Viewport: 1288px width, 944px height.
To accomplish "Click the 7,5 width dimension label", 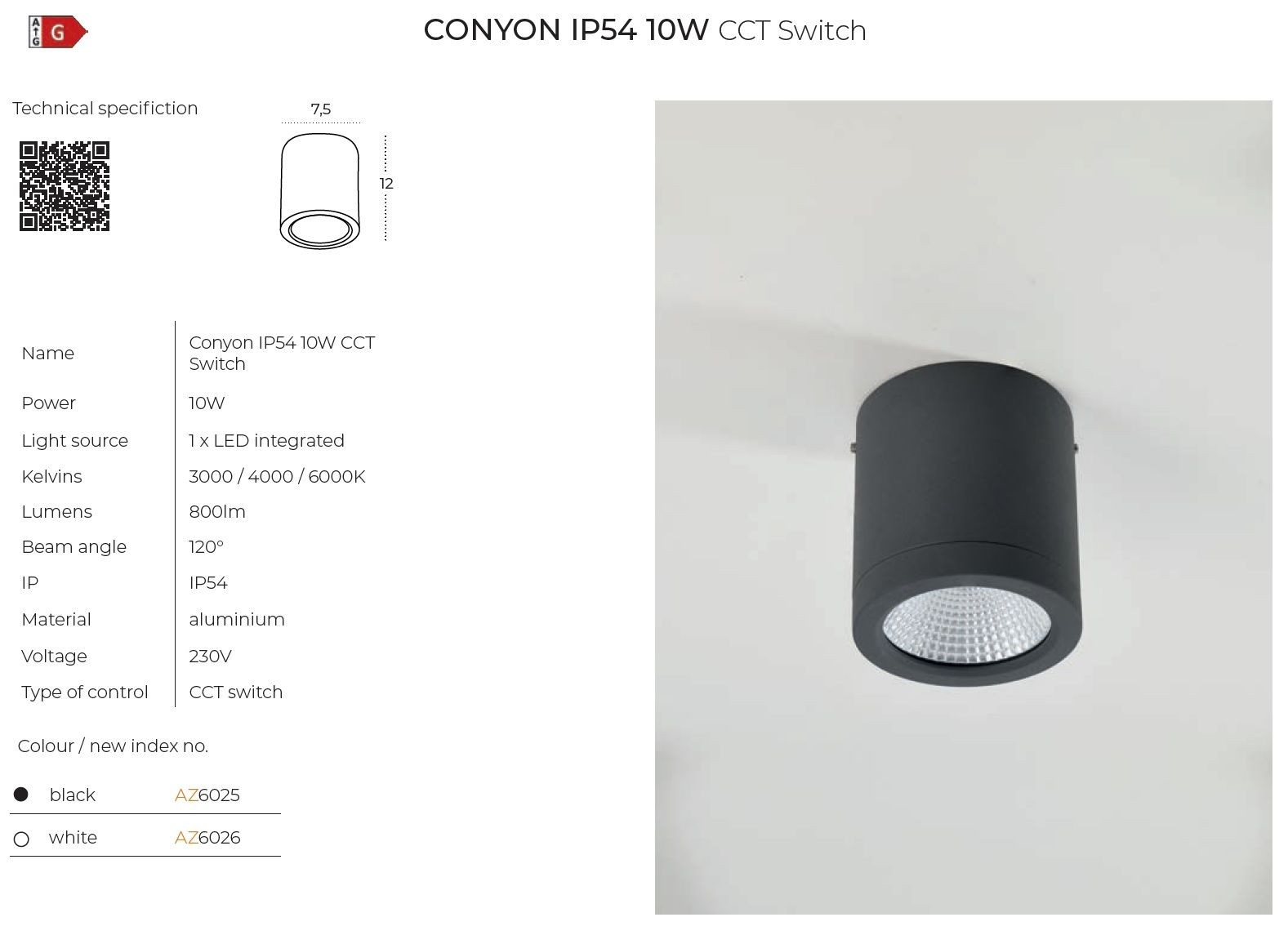I will [x=321, y=109].
